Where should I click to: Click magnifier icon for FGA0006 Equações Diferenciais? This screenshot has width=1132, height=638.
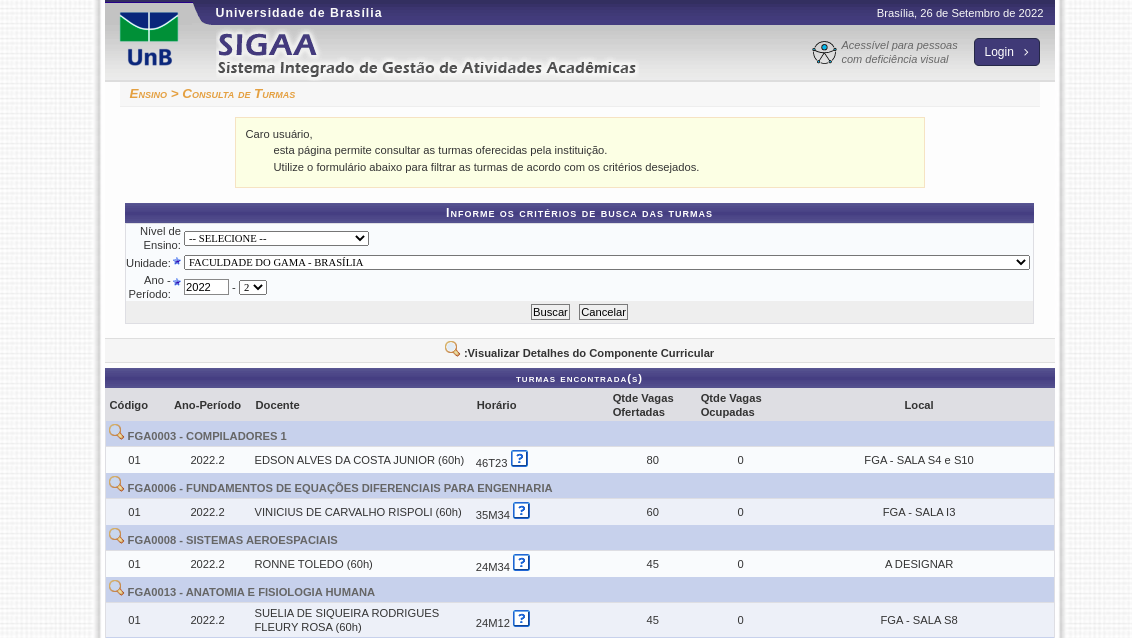pyautogui.click(x=116, y=485)
